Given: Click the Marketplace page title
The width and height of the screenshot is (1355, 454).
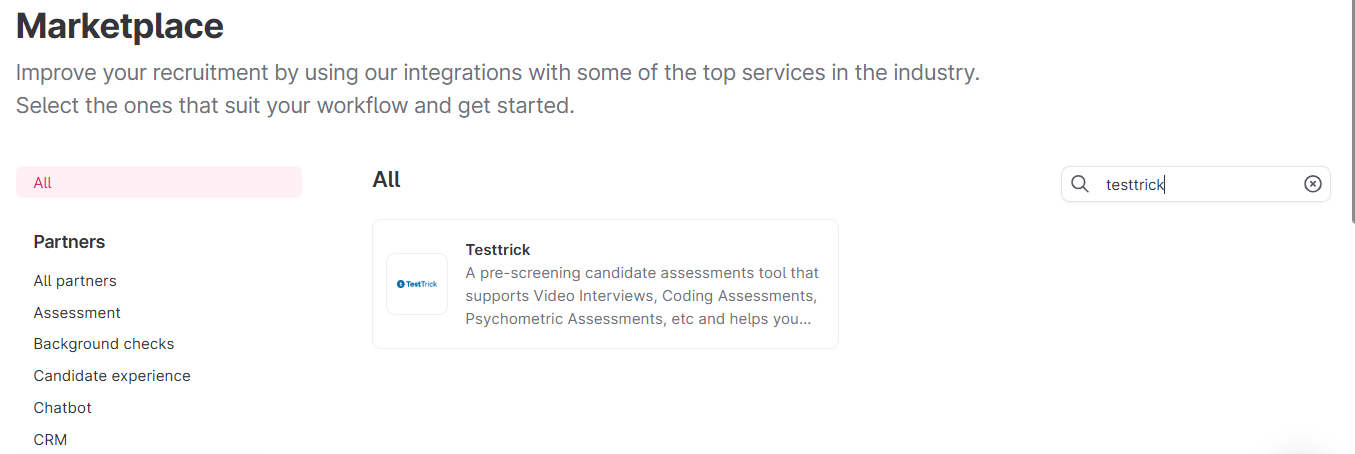Looking at the screenshot, I should pos(120,26).
